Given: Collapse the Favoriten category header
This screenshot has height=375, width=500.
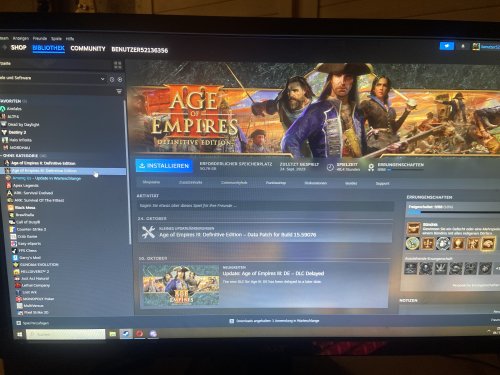Looking at the screenshot, I should [x=13, y=101].
